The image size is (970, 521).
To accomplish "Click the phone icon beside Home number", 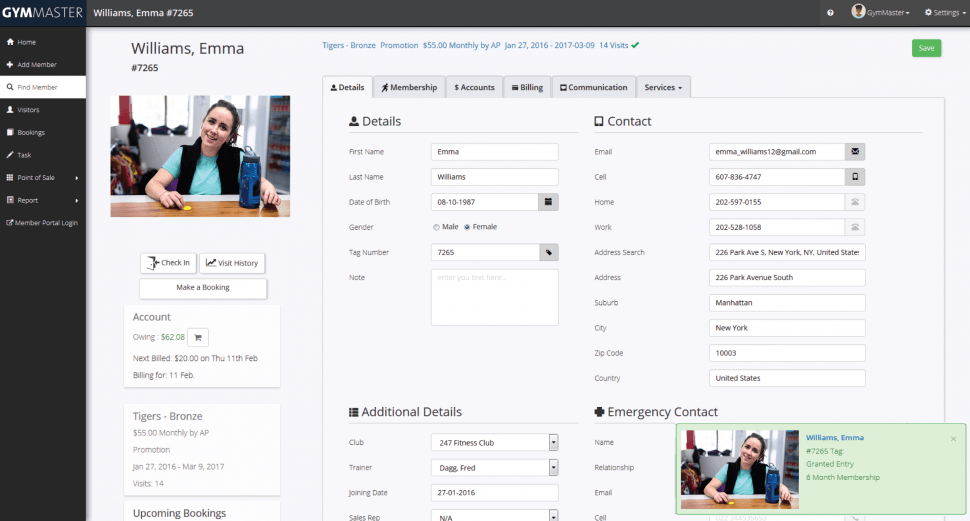I will point(855,202).
